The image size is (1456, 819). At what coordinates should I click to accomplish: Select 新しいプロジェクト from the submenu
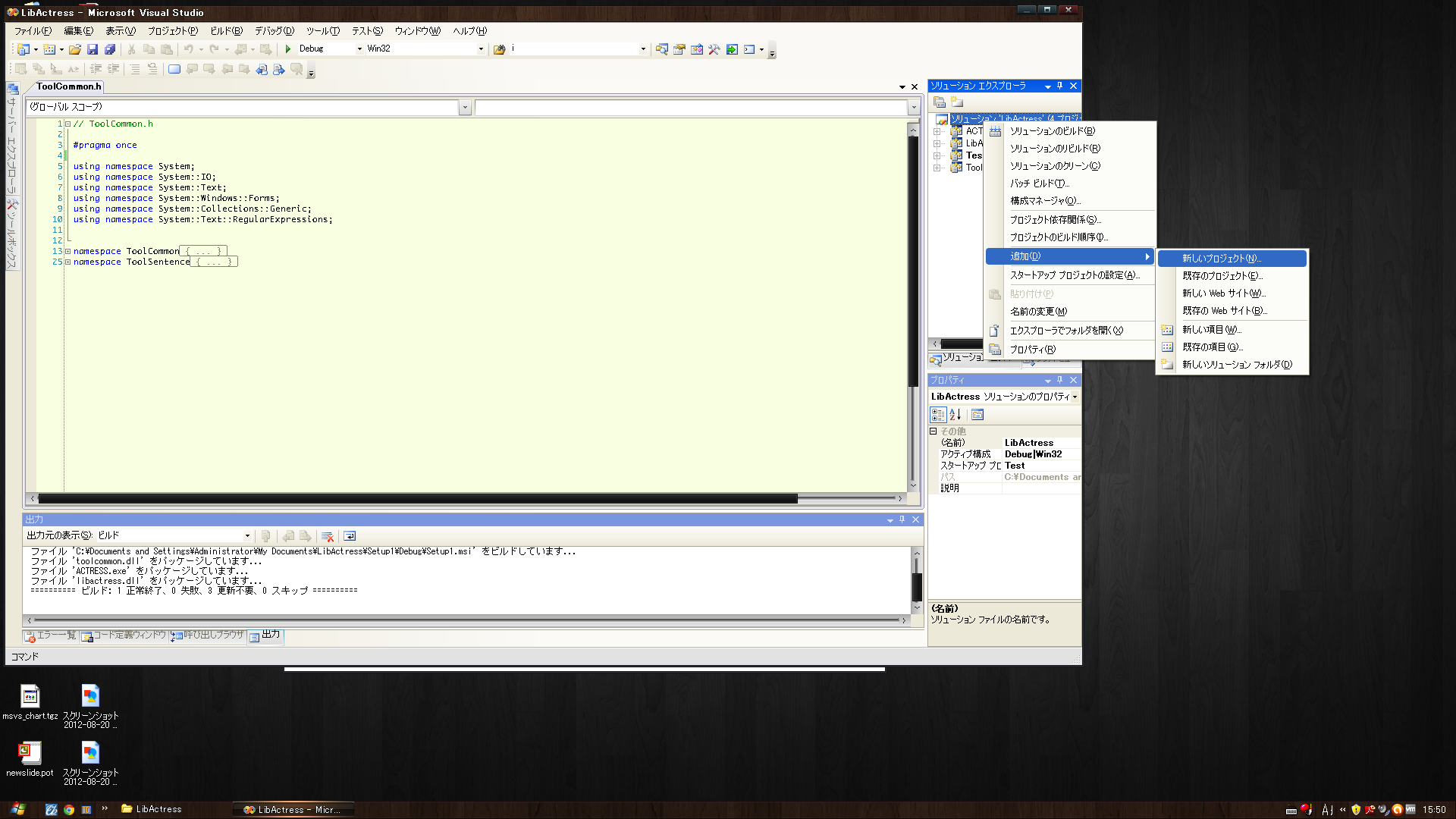[x=1221, y=259]
